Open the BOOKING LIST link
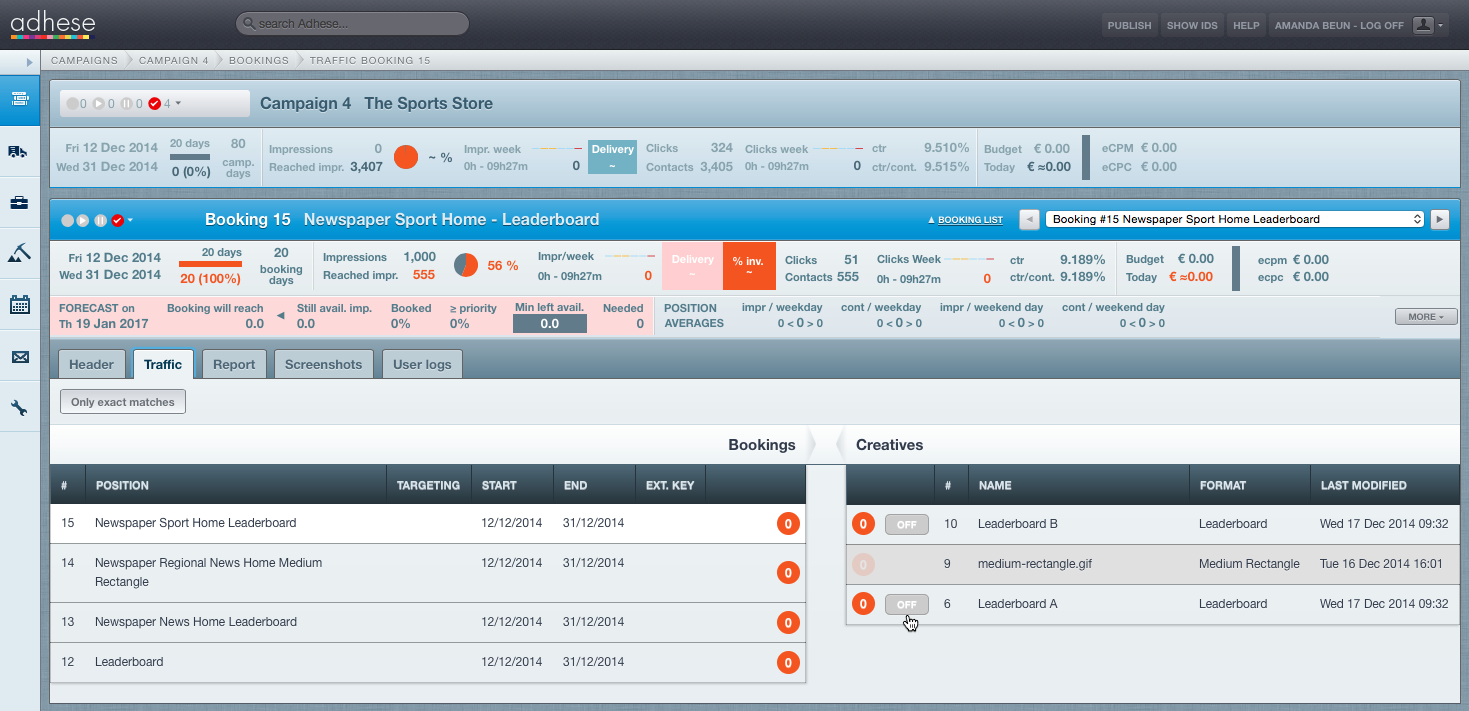Image resolution: width=1469 pixels, height=711 pixels. point(965,220)
